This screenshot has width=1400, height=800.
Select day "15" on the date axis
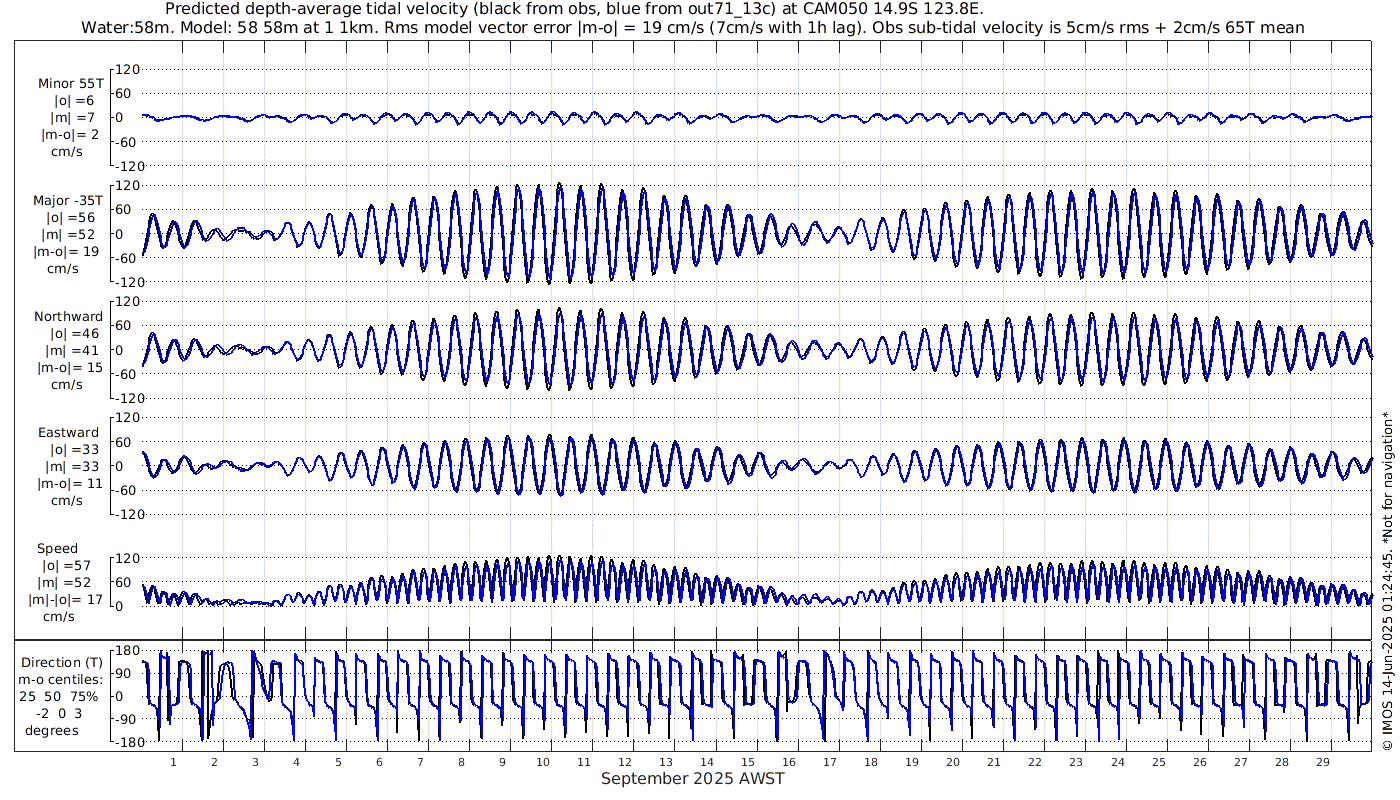pyautogui.click(x=748, y=762)
